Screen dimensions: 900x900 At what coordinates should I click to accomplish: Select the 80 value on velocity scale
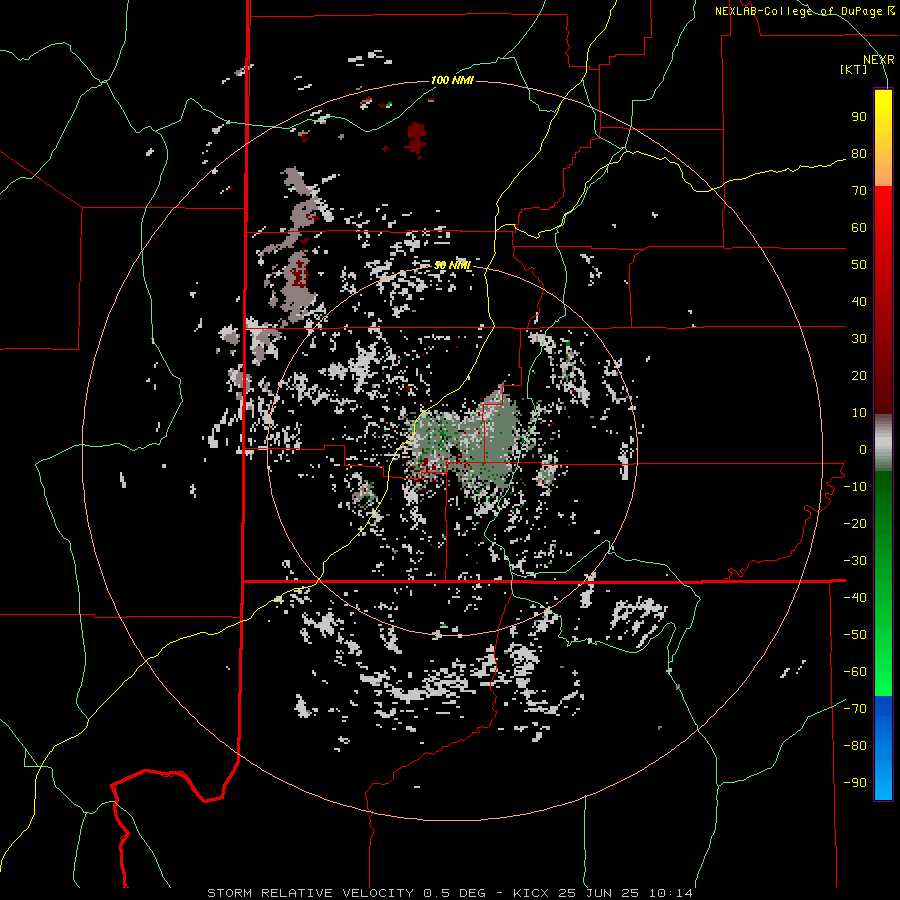pyautogui.click(x=859, y=154)
